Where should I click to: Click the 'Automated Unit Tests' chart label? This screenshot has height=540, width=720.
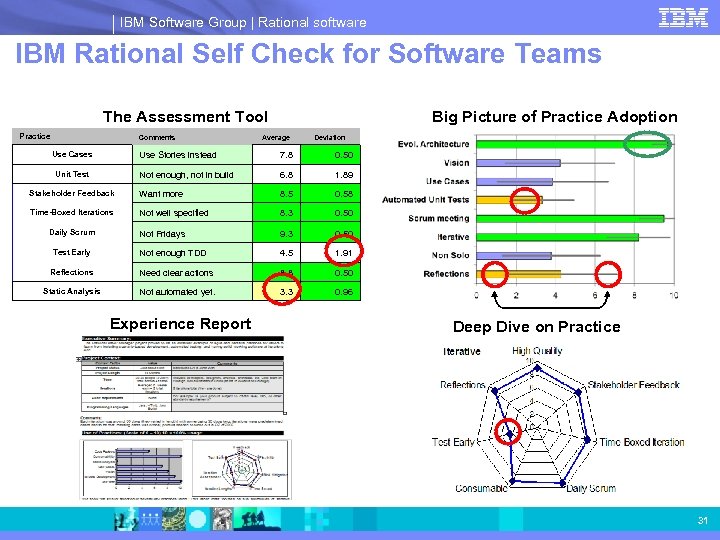(x=426, y=200)
